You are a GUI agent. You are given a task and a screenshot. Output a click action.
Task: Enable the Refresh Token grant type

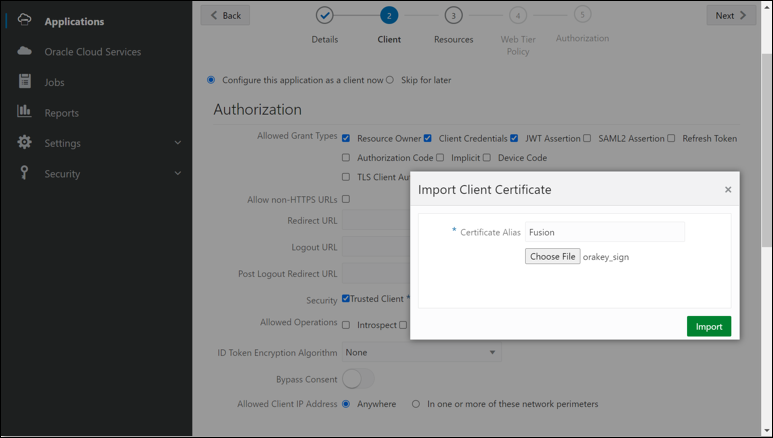(x=671, y=138)
